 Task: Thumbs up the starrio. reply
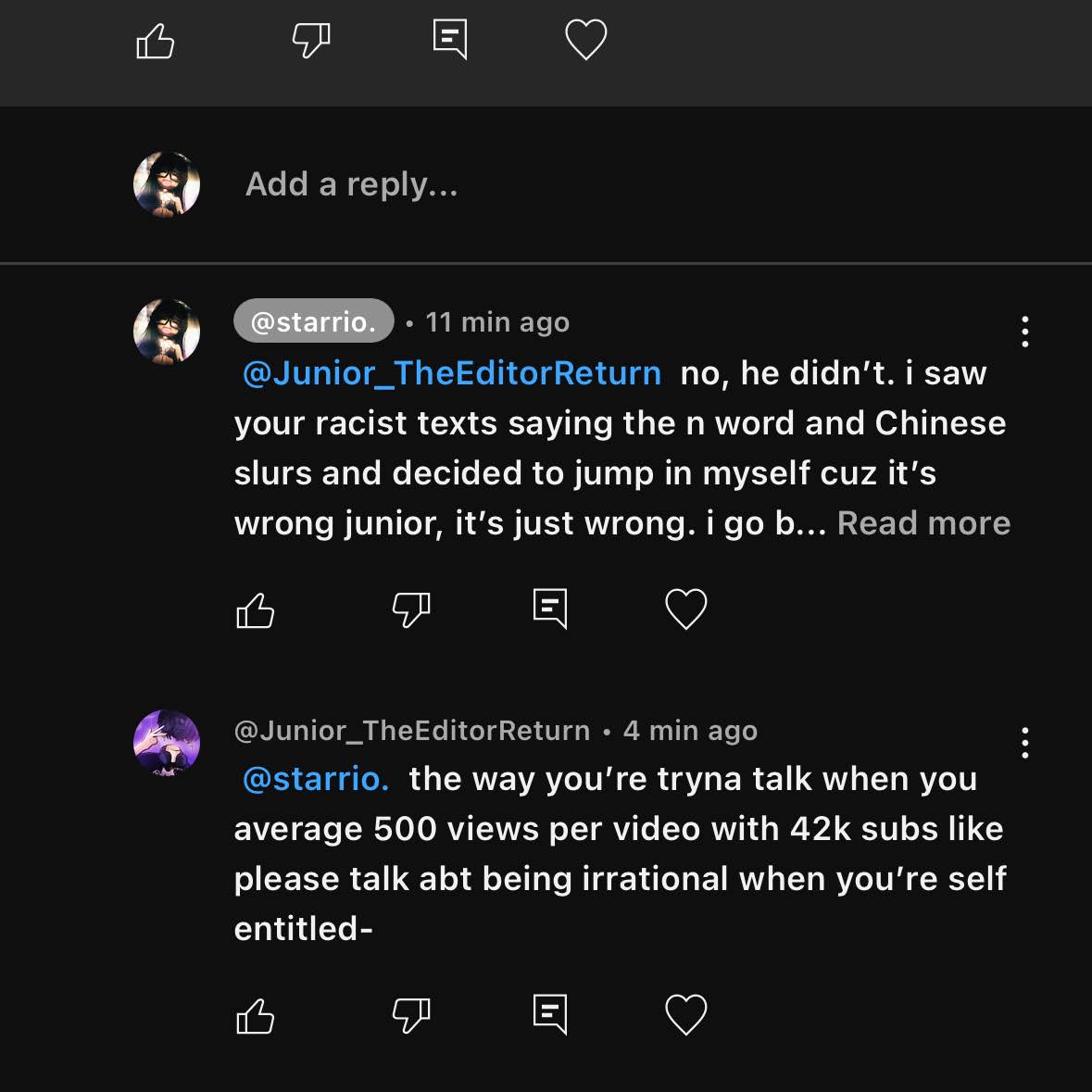pos(256,610)
